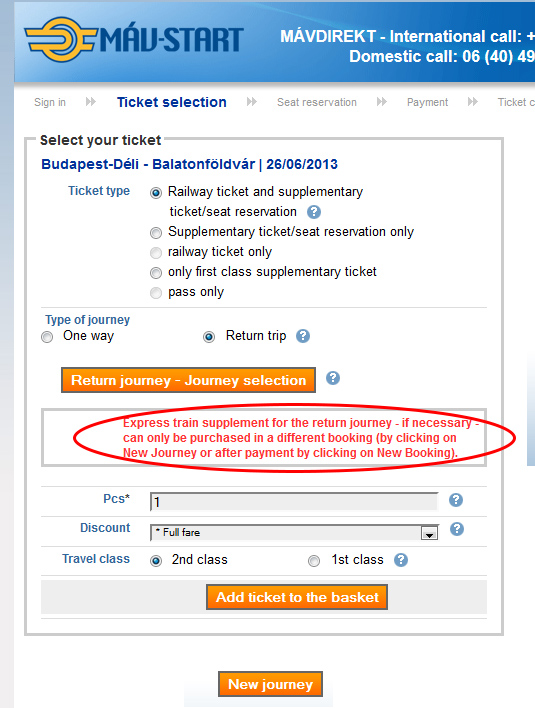The width and height of the screenshot is (535, 708).
Task: Click help icon beside Discount dropdown
Action: coord(457,529)
